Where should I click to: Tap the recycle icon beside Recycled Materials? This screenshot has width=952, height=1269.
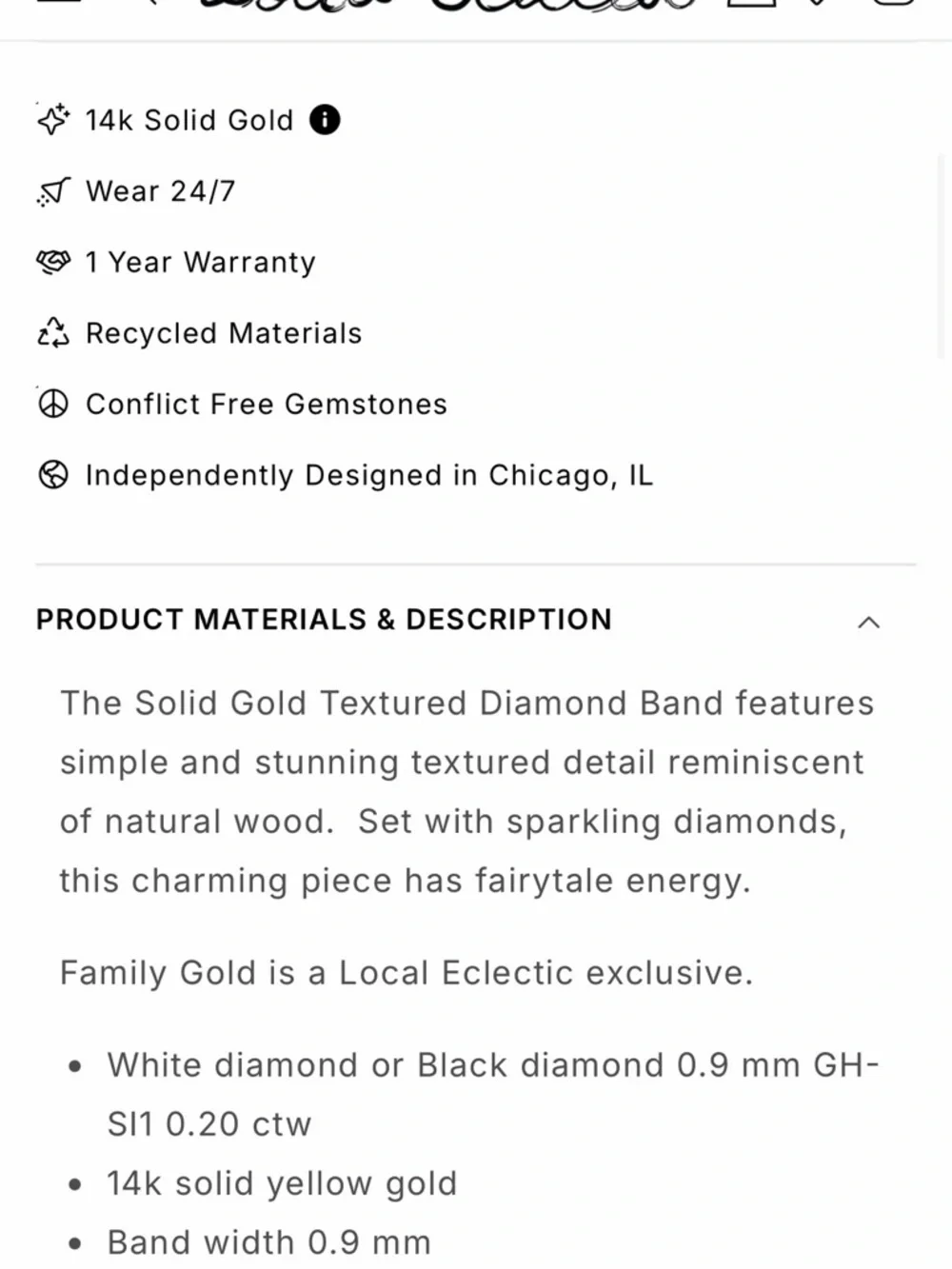tap(53, 332)
